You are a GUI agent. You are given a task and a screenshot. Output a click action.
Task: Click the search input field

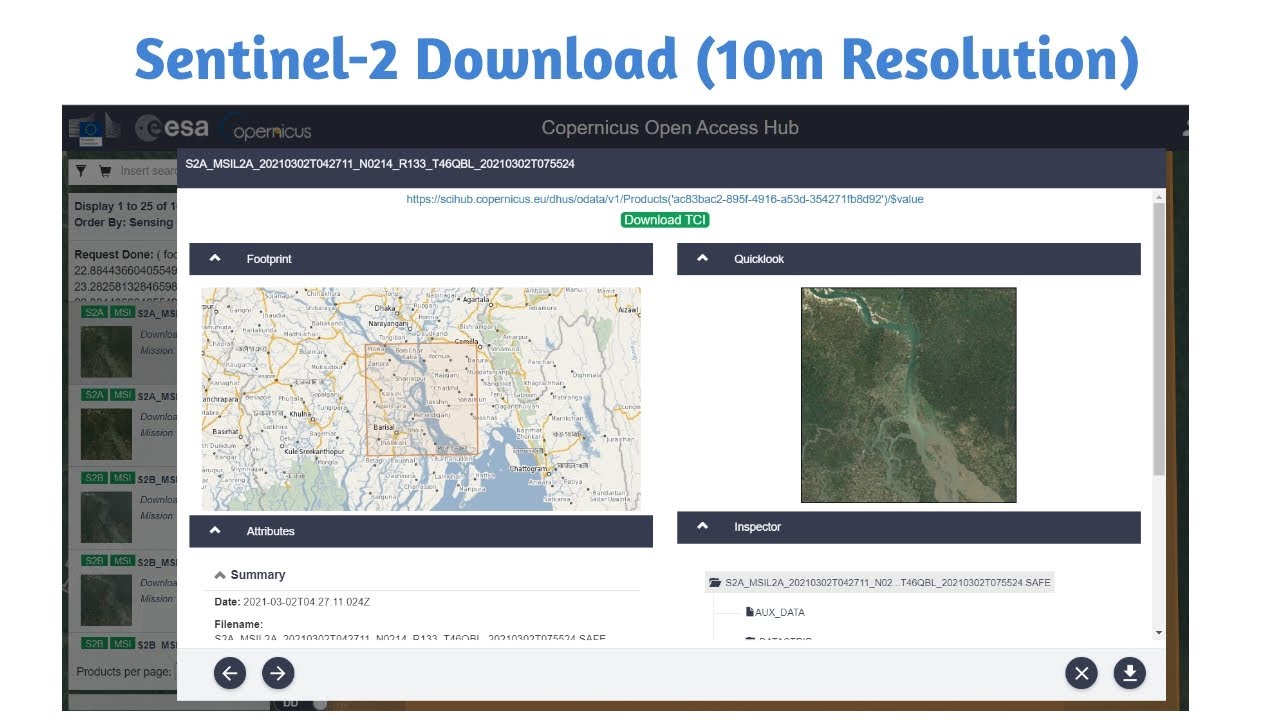tap(148, 171)
